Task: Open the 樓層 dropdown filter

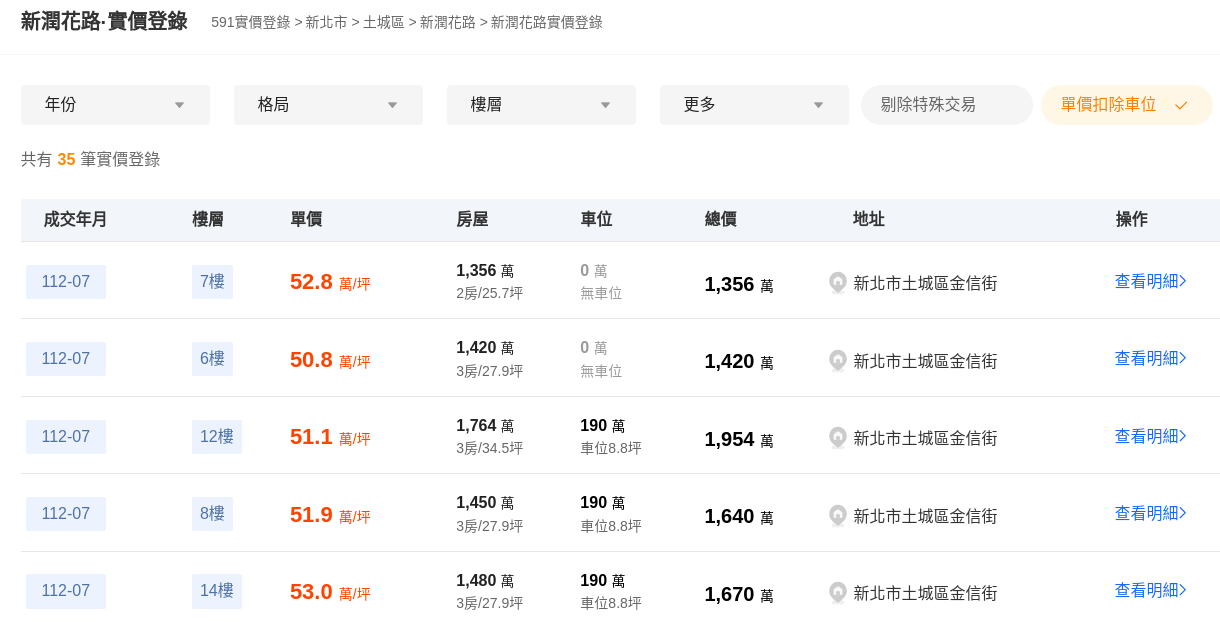Action: click(x=541, y=105)
